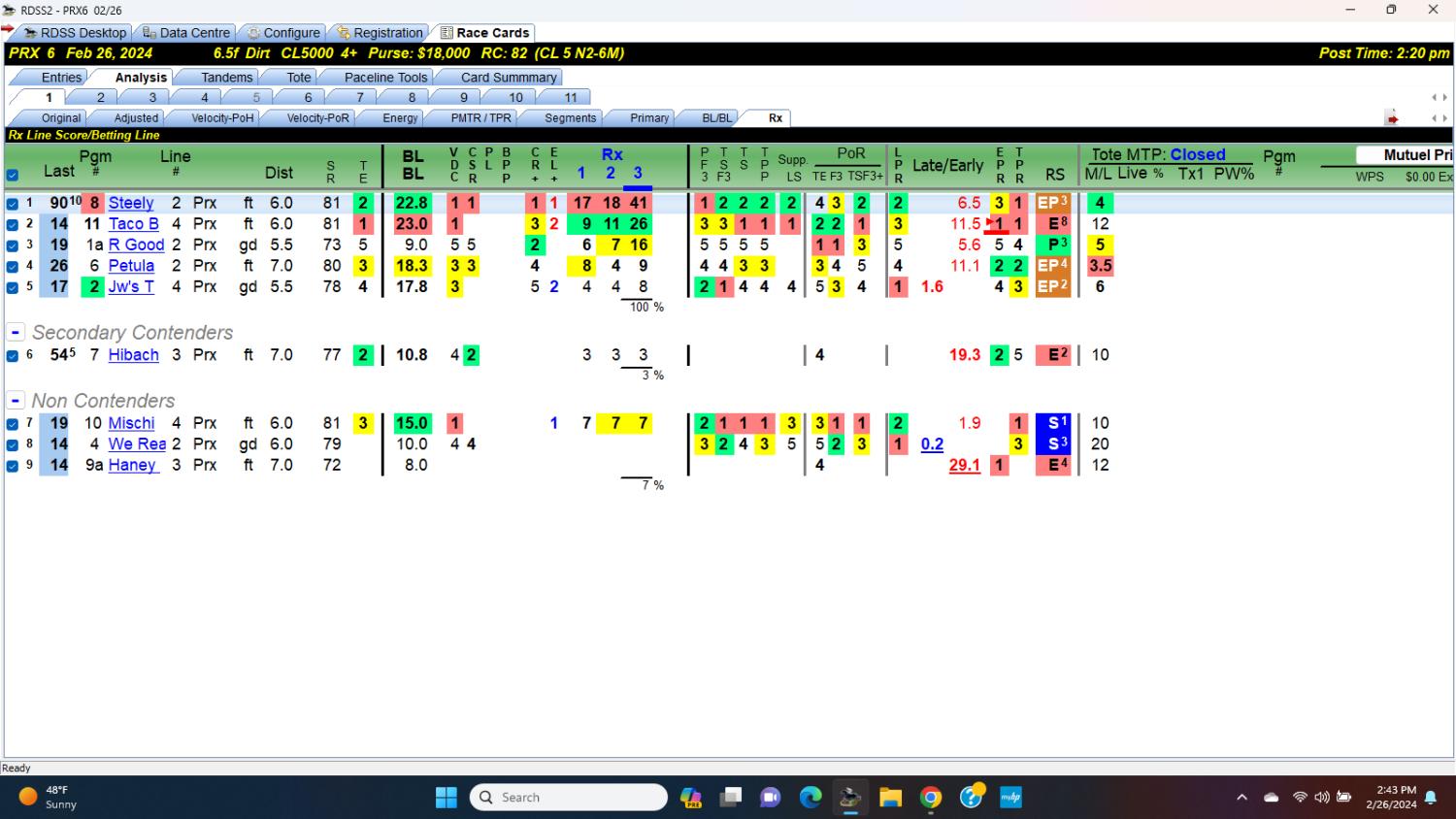Open the Windows Start menu
This screenshot has height=819, width=1456.
coord(447,798)
